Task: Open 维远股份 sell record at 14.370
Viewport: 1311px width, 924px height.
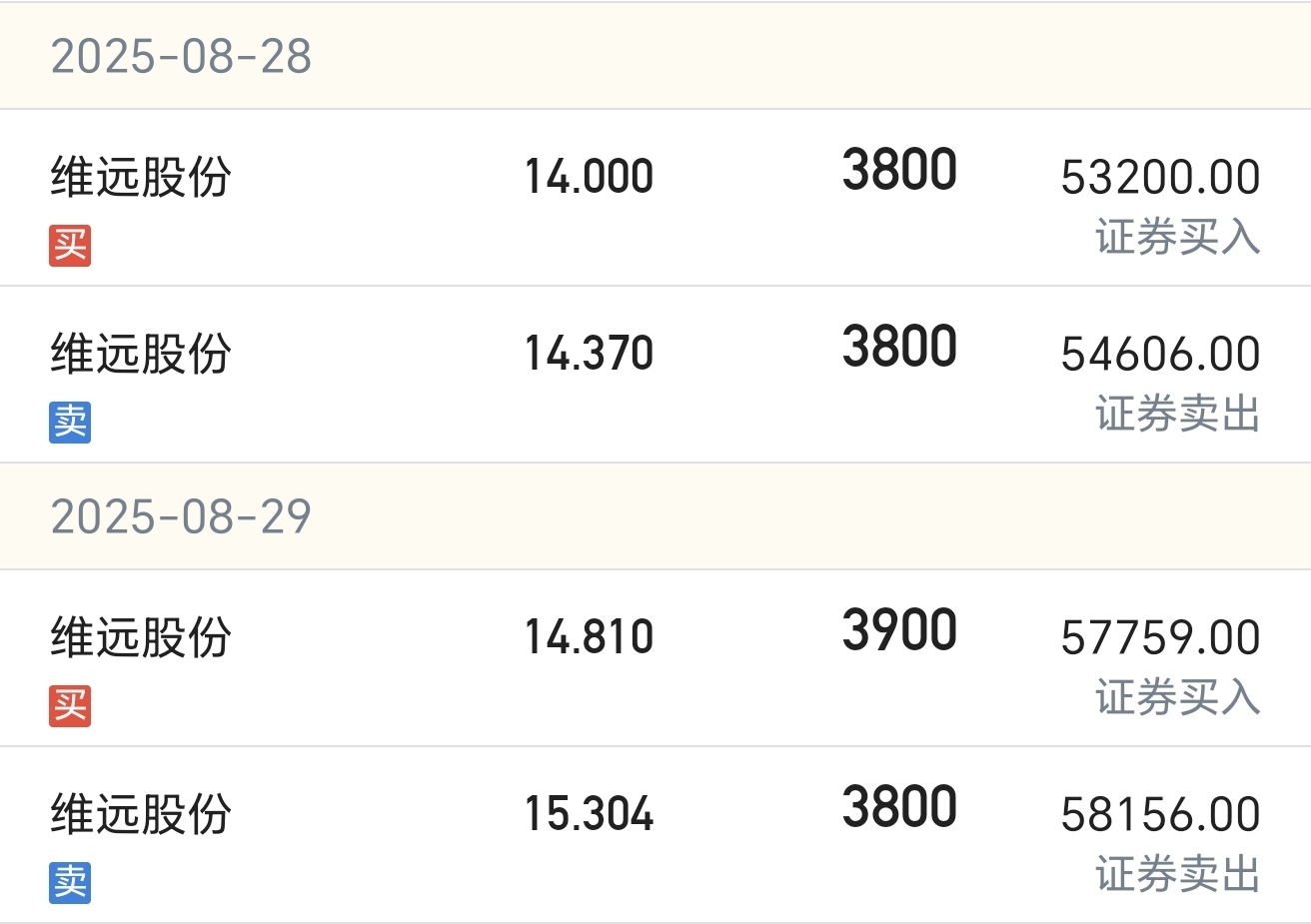Action: (x=655, y=375)
